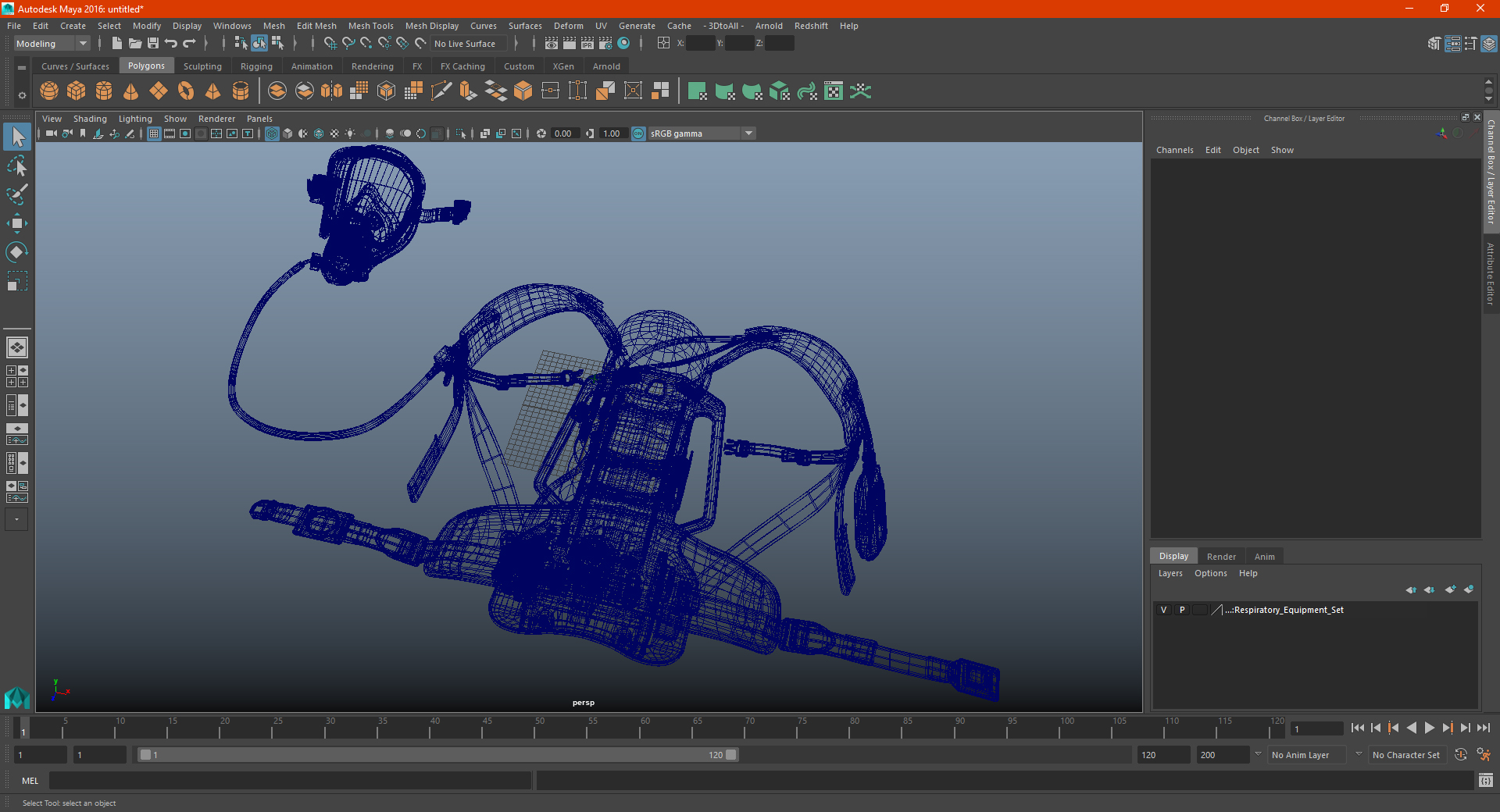1500x812 pixels.
Task: Create a polygon cylinder from the shelf
Action: coord(104,91)
